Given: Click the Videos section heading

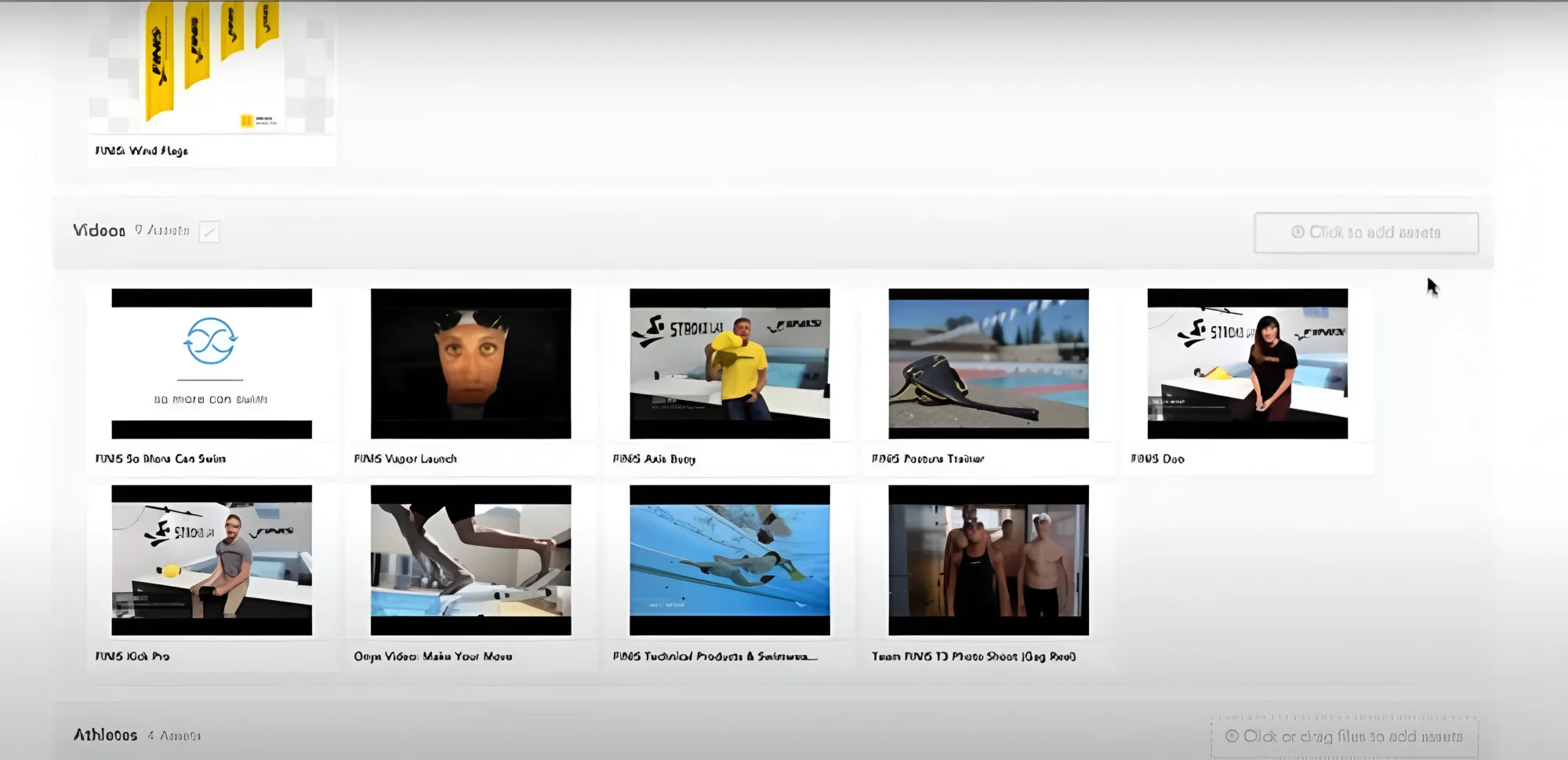Looking at the screenshot, I should (x=99, y=231).
